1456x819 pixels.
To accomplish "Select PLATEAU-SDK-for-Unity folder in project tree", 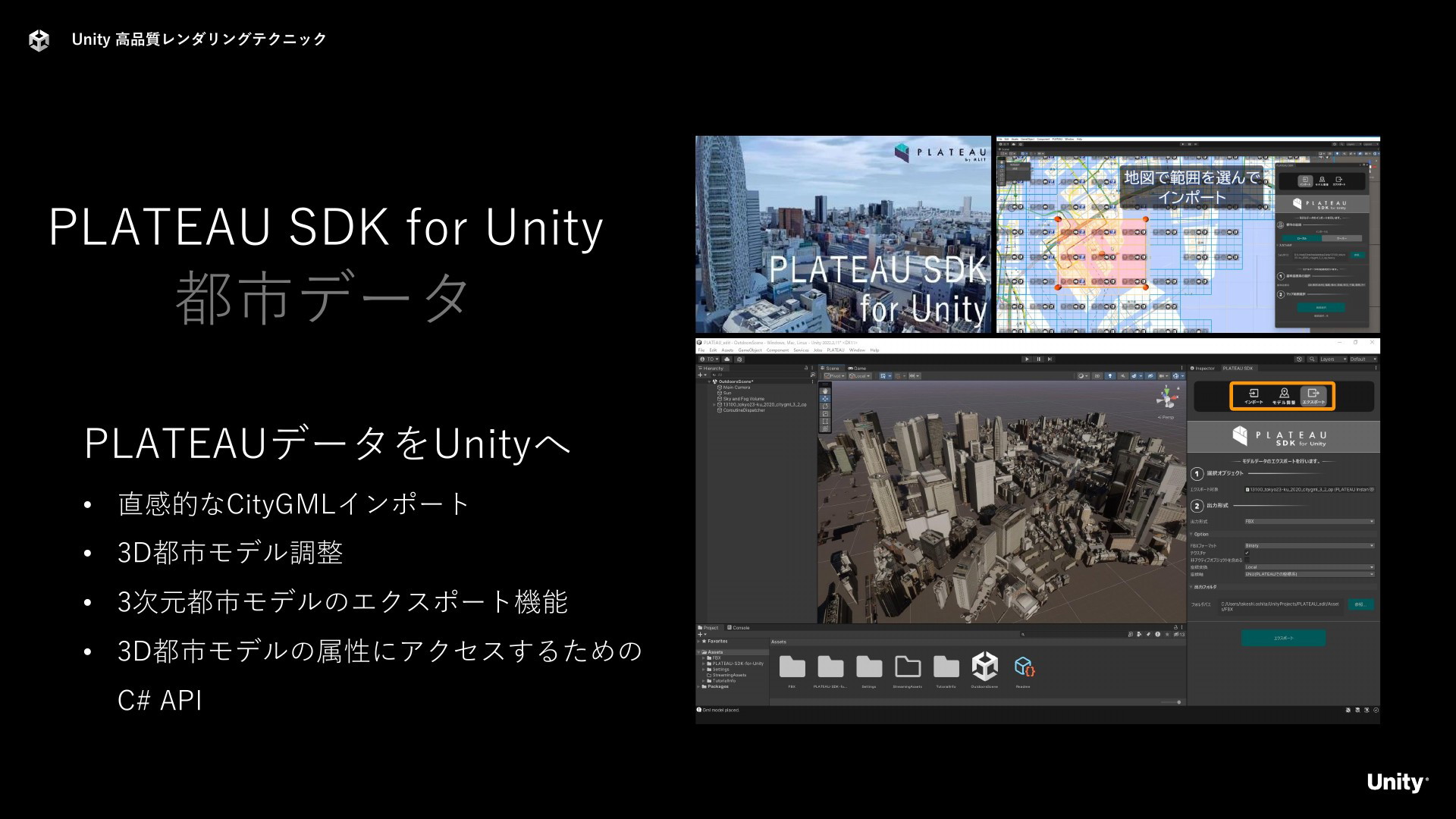I will click(738, 664).
